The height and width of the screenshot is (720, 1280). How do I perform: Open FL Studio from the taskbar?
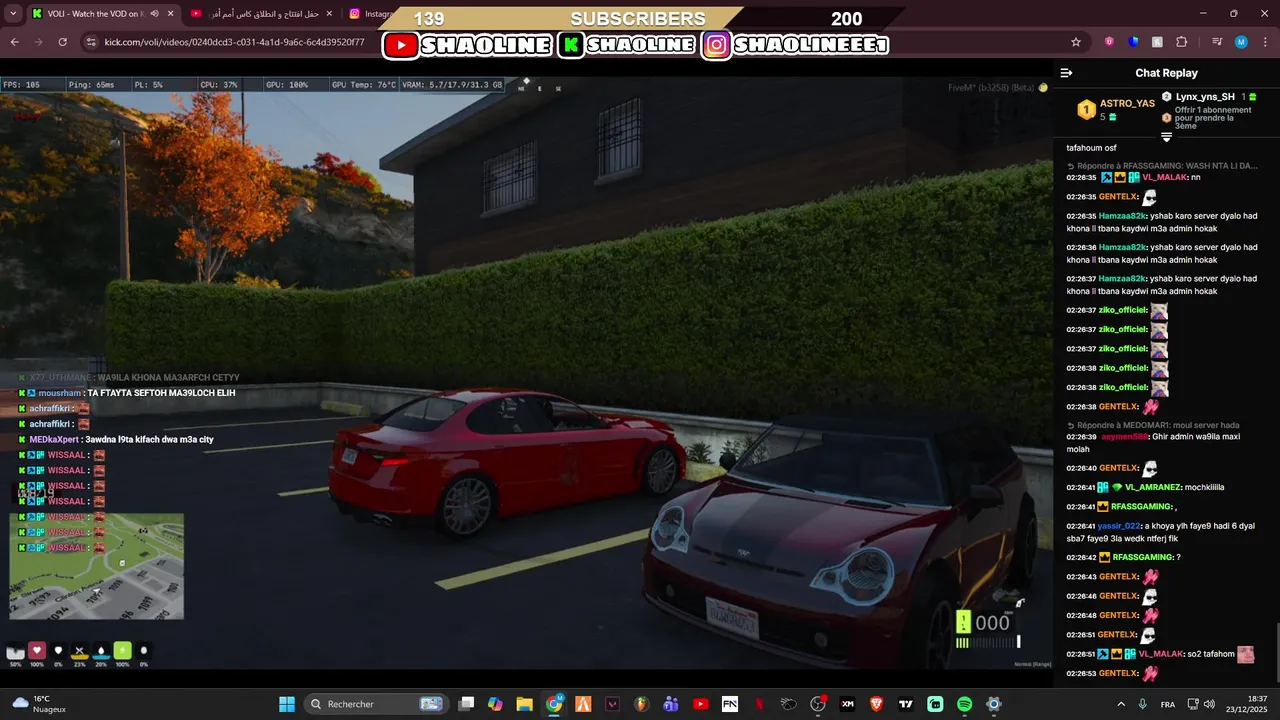click(x=642, y=704)
